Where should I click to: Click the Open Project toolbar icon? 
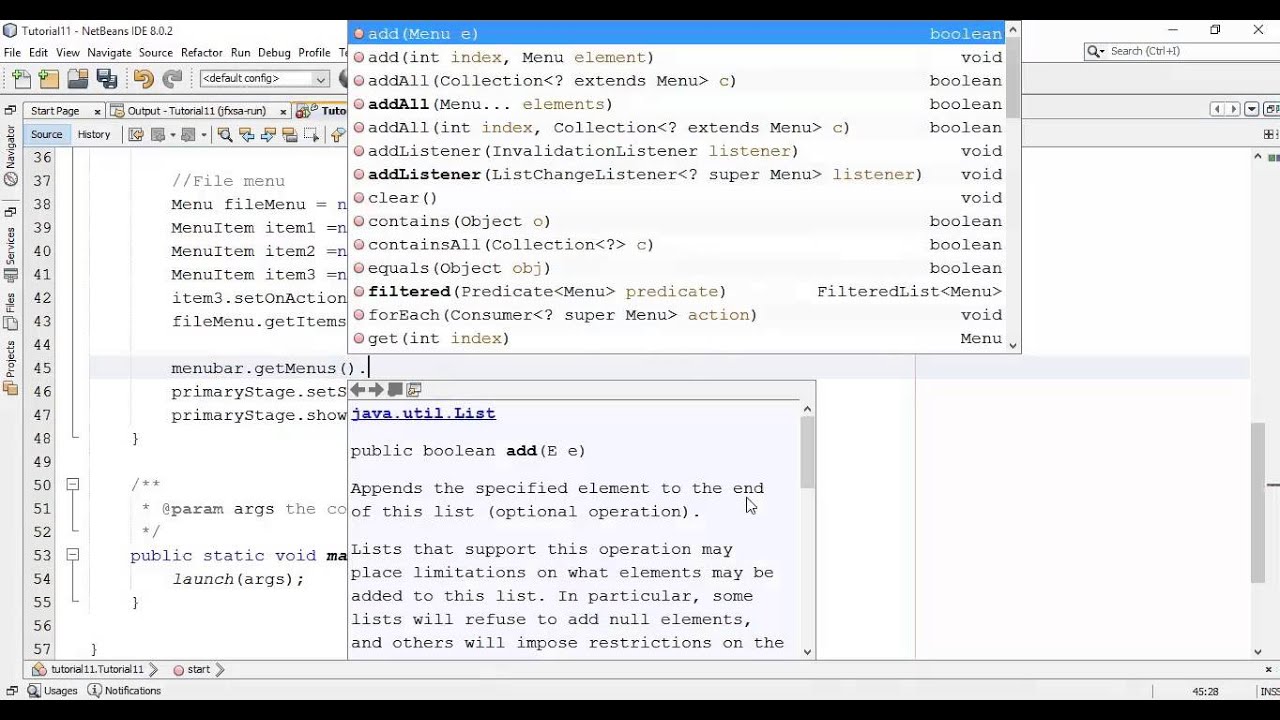coord(78,79)
